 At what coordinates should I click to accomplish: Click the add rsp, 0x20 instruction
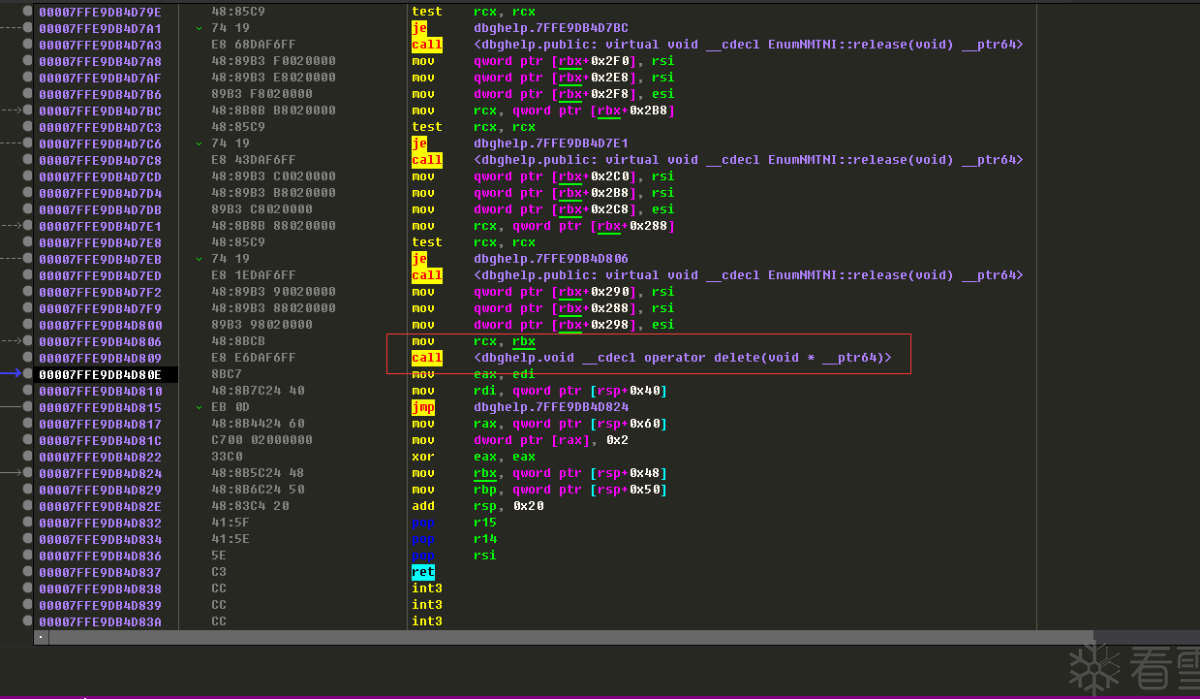[x=478, y=506]
